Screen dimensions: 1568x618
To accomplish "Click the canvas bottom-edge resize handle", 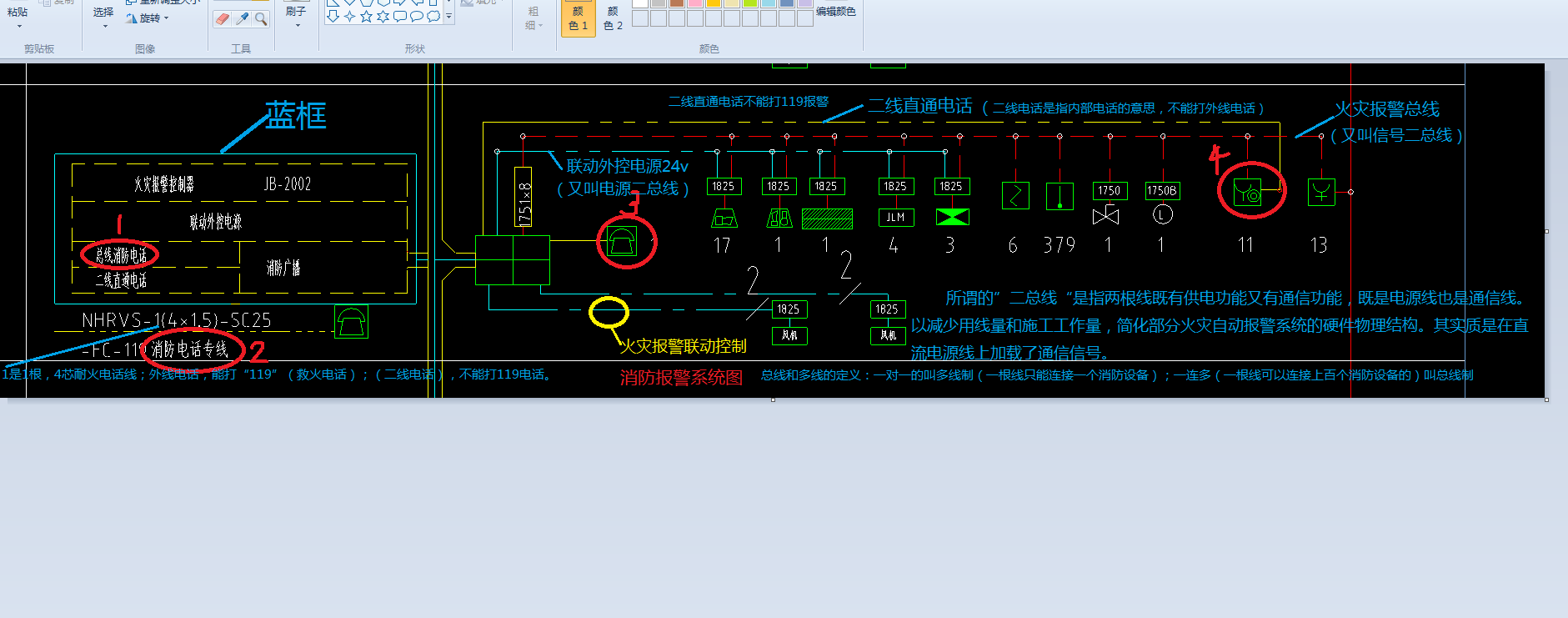I will pos(773,399).
